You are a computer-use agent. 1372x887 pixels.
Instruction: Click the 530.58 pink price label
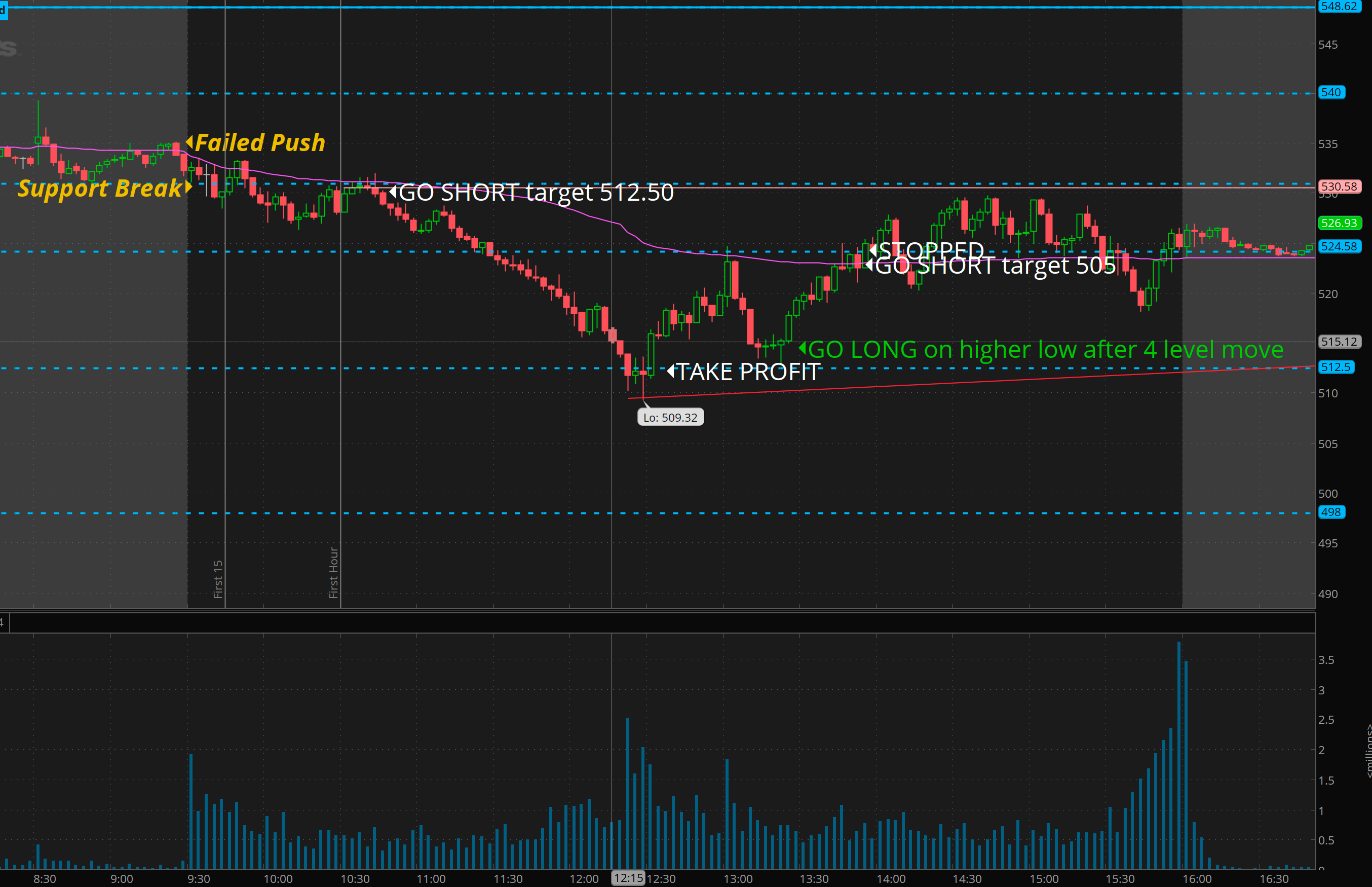tap(1339, 186)
